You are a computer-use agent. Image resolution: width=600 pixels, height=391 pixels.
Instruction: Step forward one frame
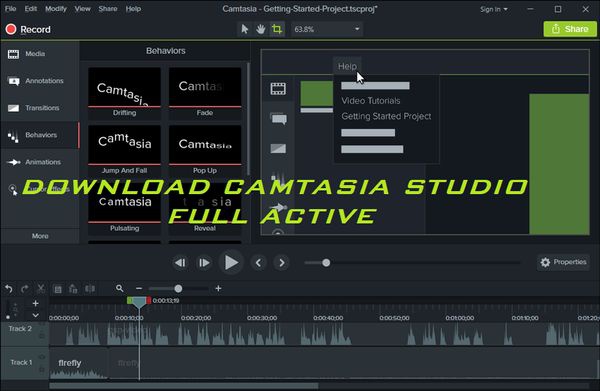(204, 263)
